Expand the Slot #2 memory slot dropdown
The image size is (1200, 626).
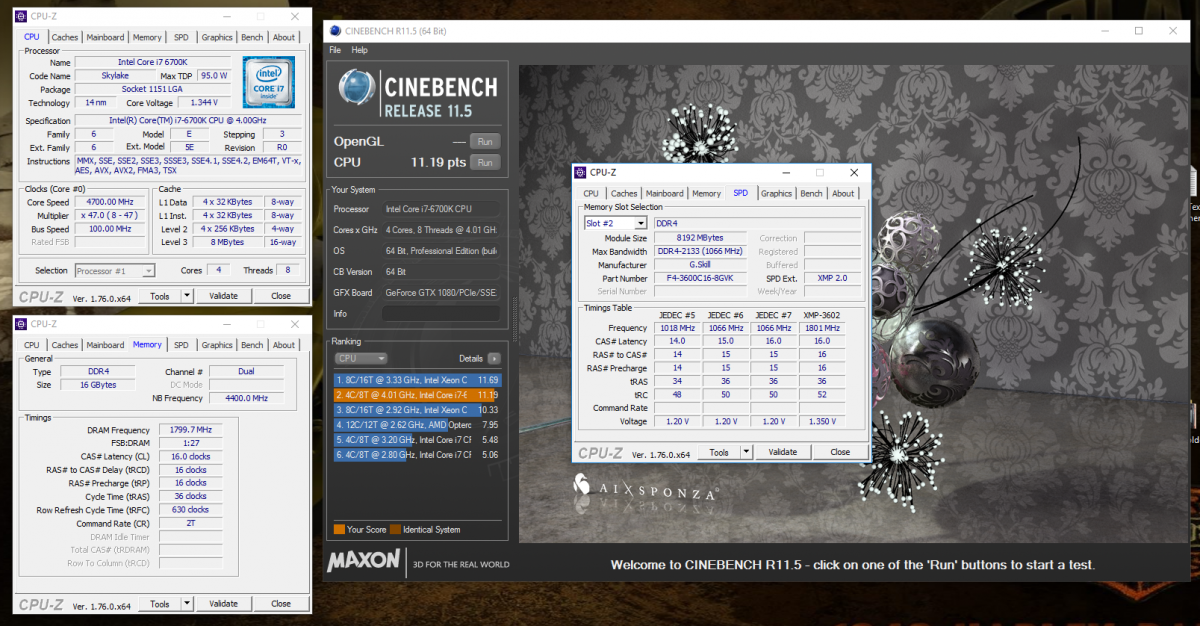coord(641,223)
